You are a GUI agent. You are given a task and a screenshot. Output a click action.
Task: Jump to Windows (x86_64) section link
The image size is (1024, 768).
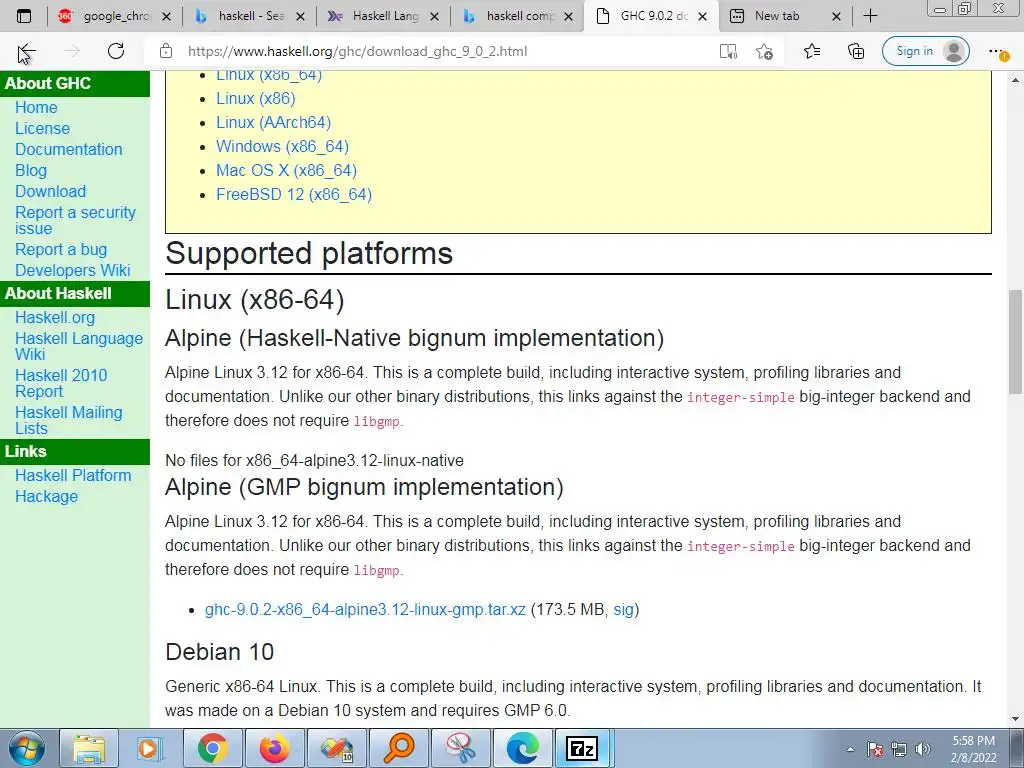pos(283,146)
